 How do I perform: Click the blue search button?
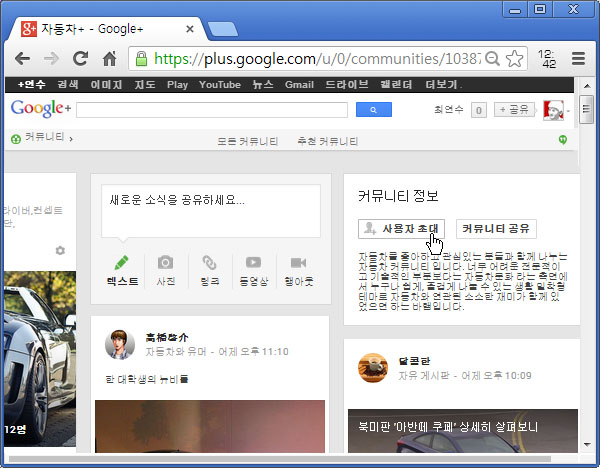point(373,110)
